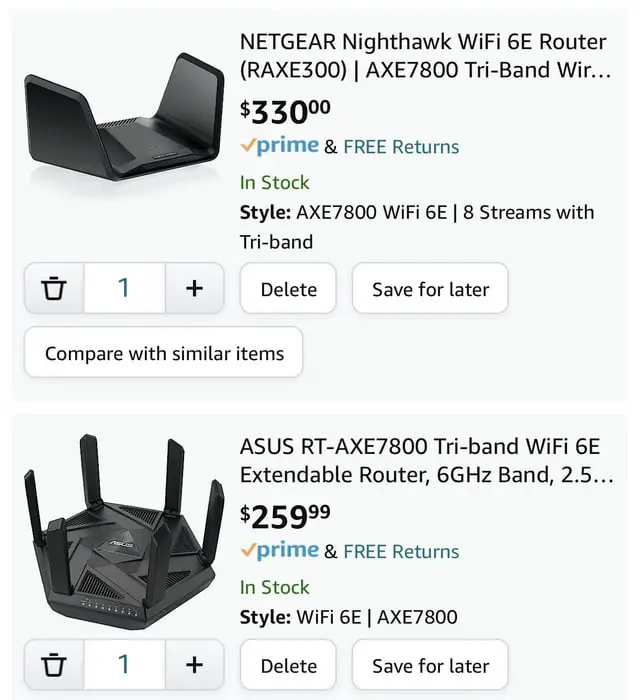This screenshot has width=640, height=700.
Task: View the ASUS router product image
Action: (124, 532)
